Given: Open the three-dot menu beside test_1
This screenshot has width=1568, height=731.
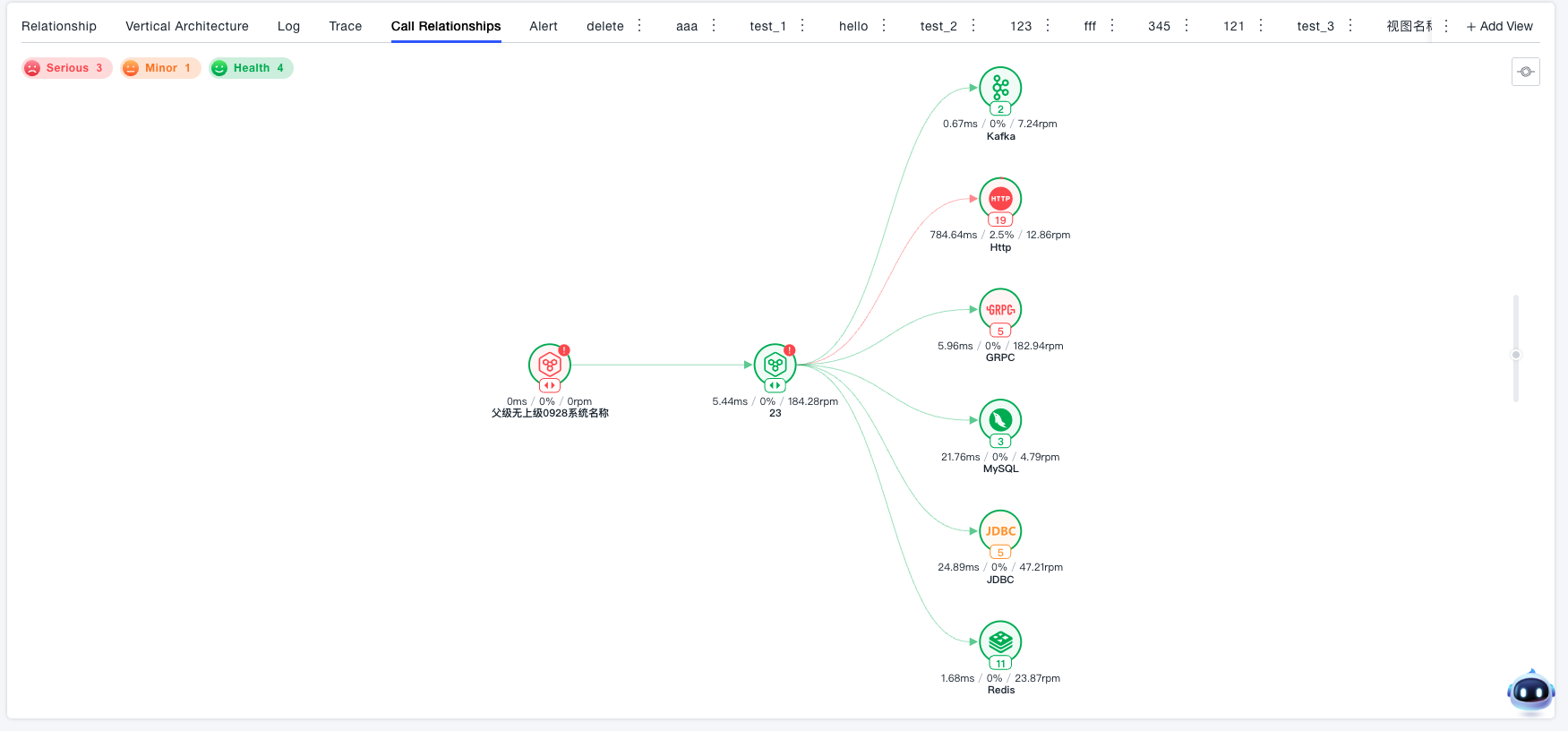Looking at the screenshot, I should [802, 26].
